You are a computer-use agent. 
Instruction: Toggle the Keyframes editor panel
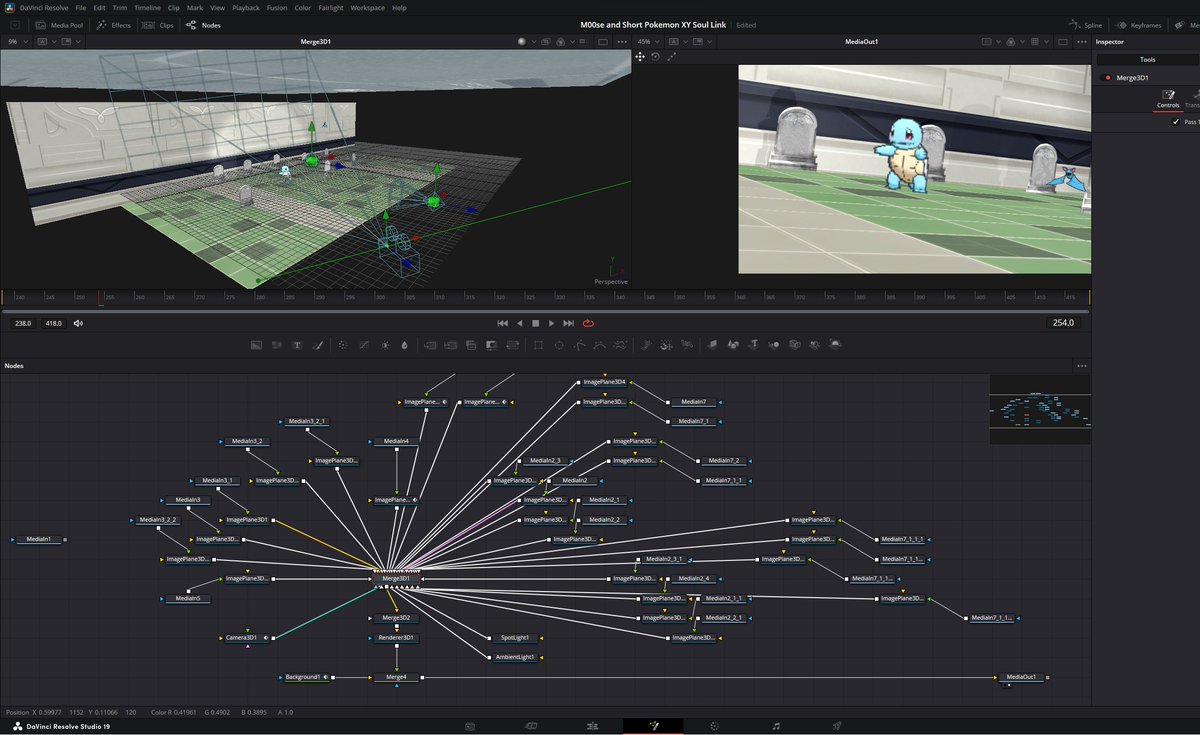tap(1140, 24)
